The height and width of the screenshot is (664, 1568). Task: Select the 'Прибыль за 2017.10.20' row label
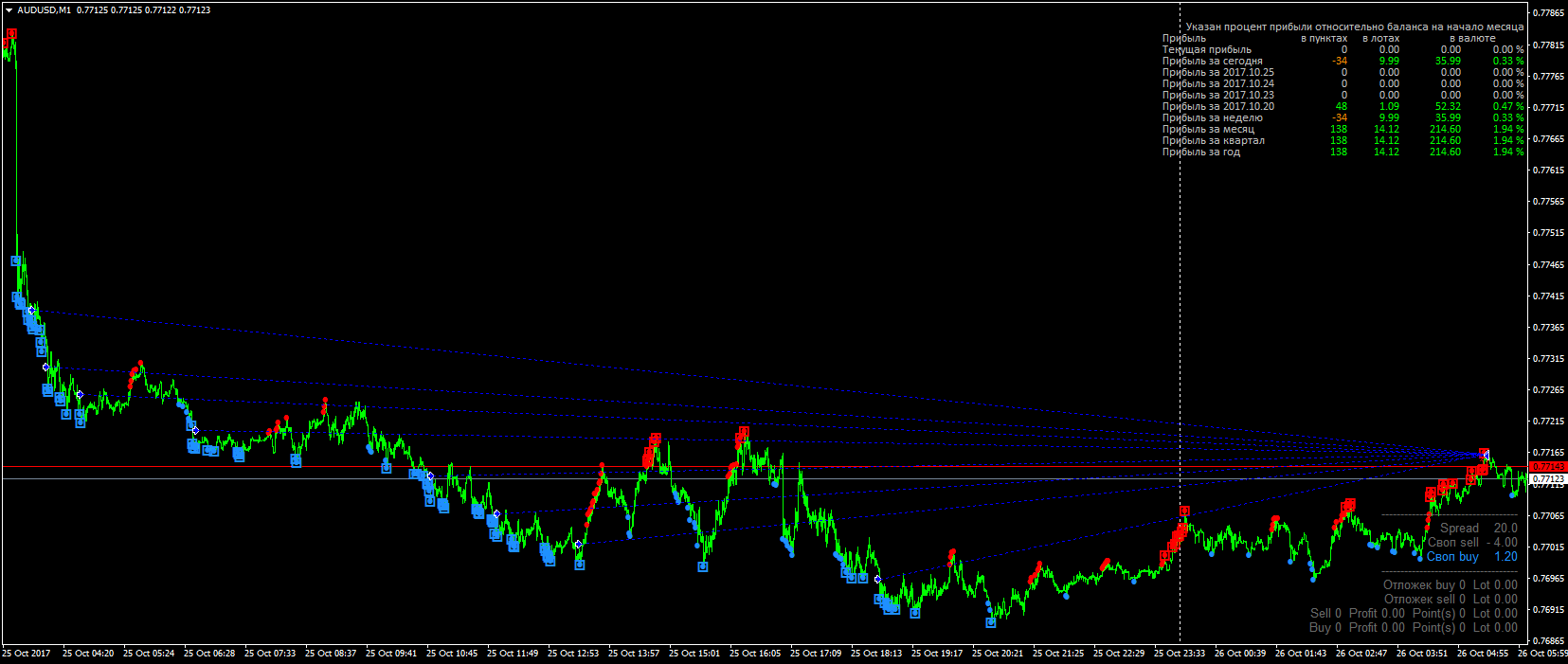(1218, 106)
